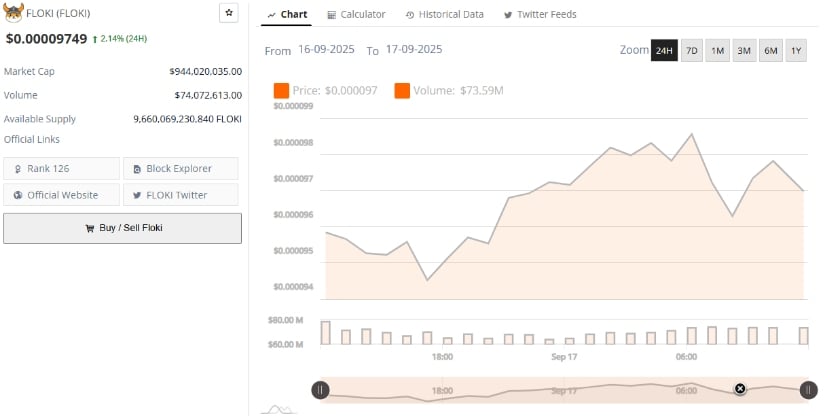Open the Chart tab
This screenshot has width=825, height=416.
click(x=287, y=15)
